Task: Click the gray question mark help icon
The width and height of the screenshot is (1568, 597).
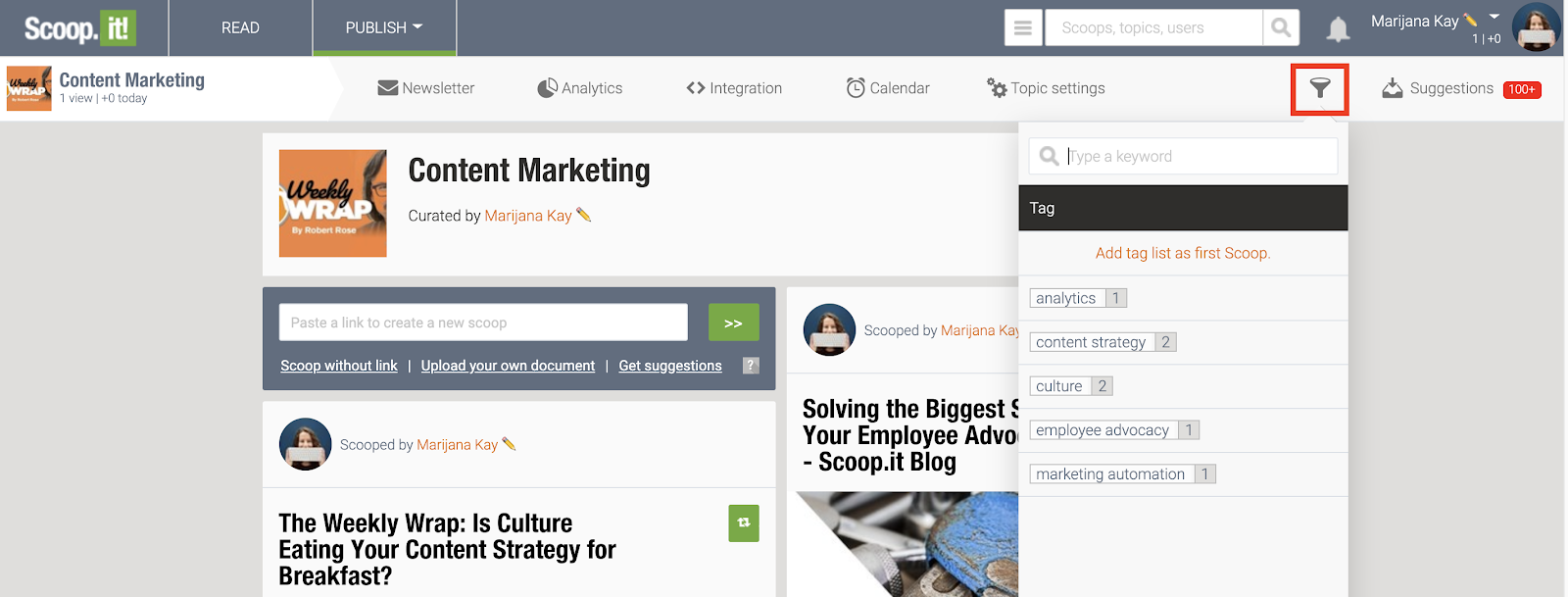Action: [x=751, y=366]
